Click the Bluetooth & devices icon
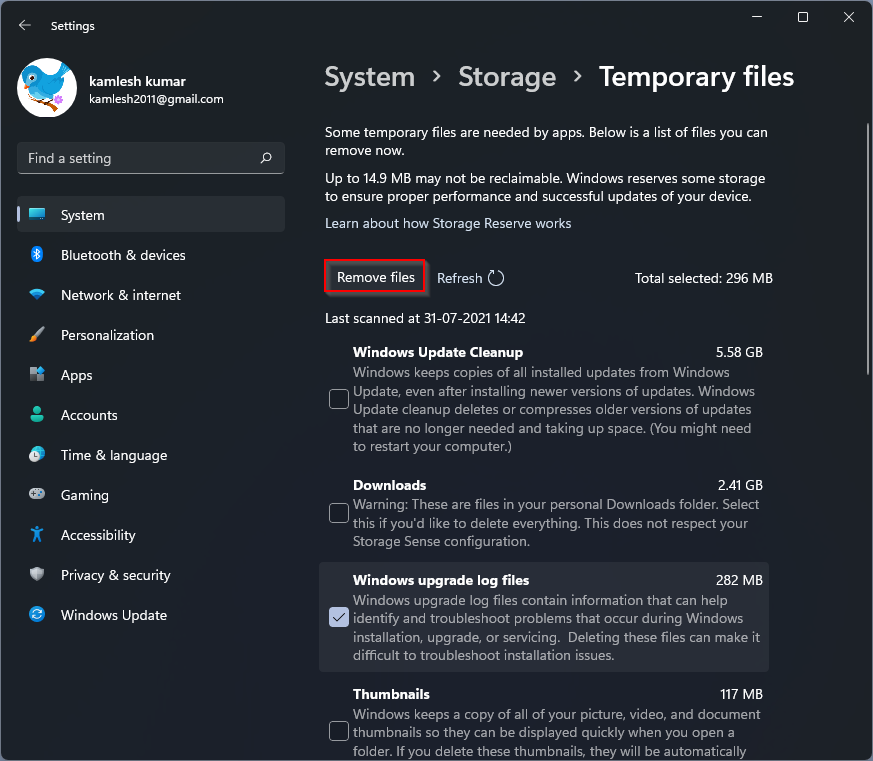873x761 pixels. (37, 255)
